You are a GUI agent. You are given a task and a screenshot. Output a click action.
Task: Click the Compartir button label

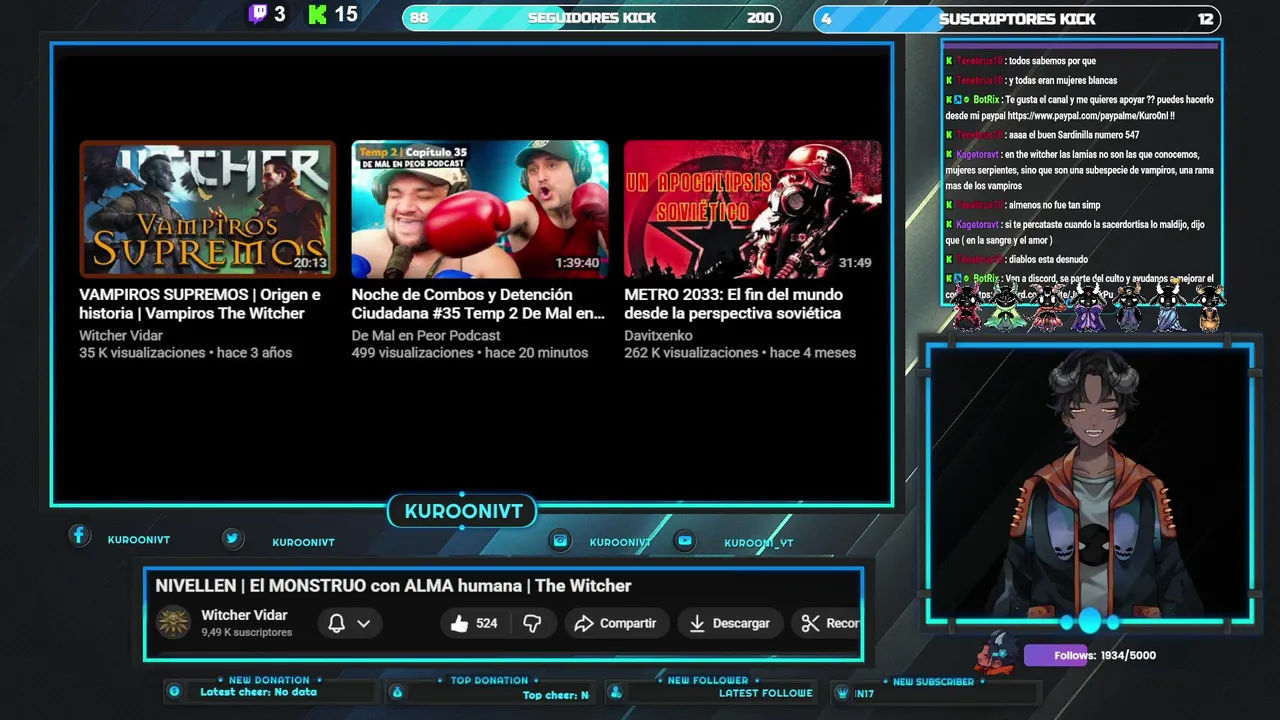tap(628, 623)
